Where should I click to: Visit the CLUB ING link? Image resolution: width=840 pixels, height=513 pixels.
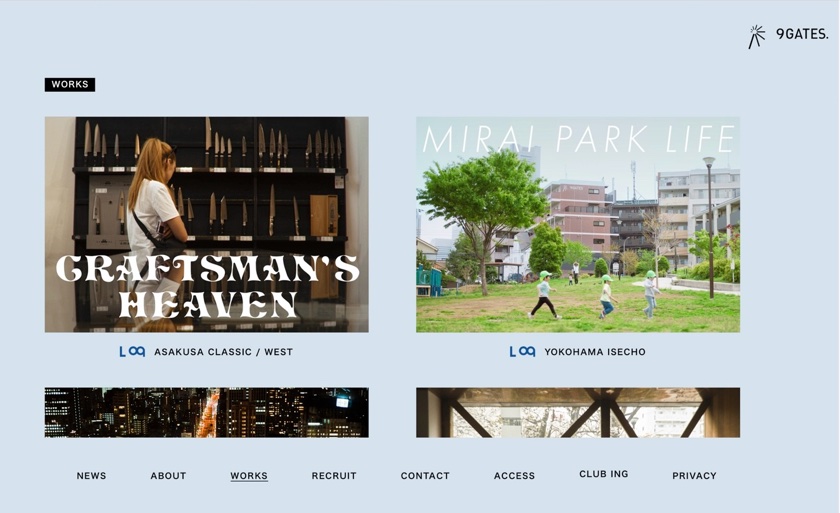click(604, 474)
